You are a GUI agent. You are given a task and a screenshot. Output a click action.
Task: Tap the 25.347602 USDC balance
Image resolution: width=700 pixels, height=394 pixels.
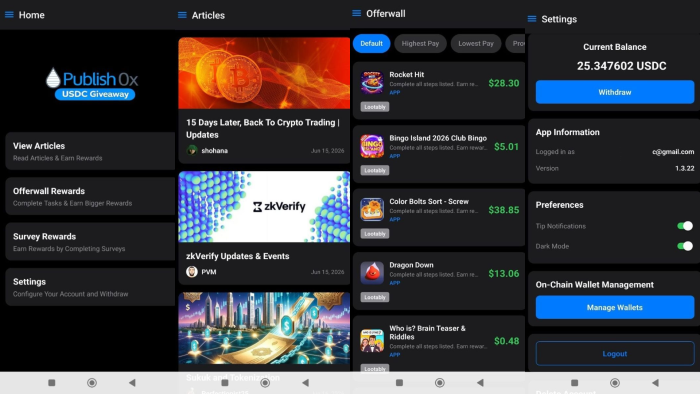coord(621,66)
